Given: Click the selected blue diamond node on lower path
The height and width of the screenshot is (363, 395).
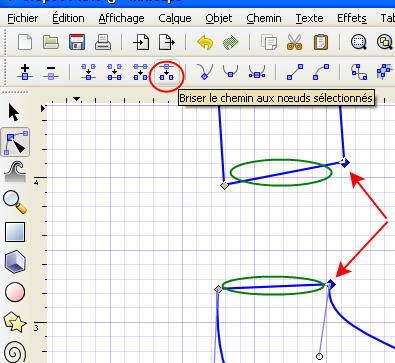Looking at the screenshot, I should tap(330, 284).
